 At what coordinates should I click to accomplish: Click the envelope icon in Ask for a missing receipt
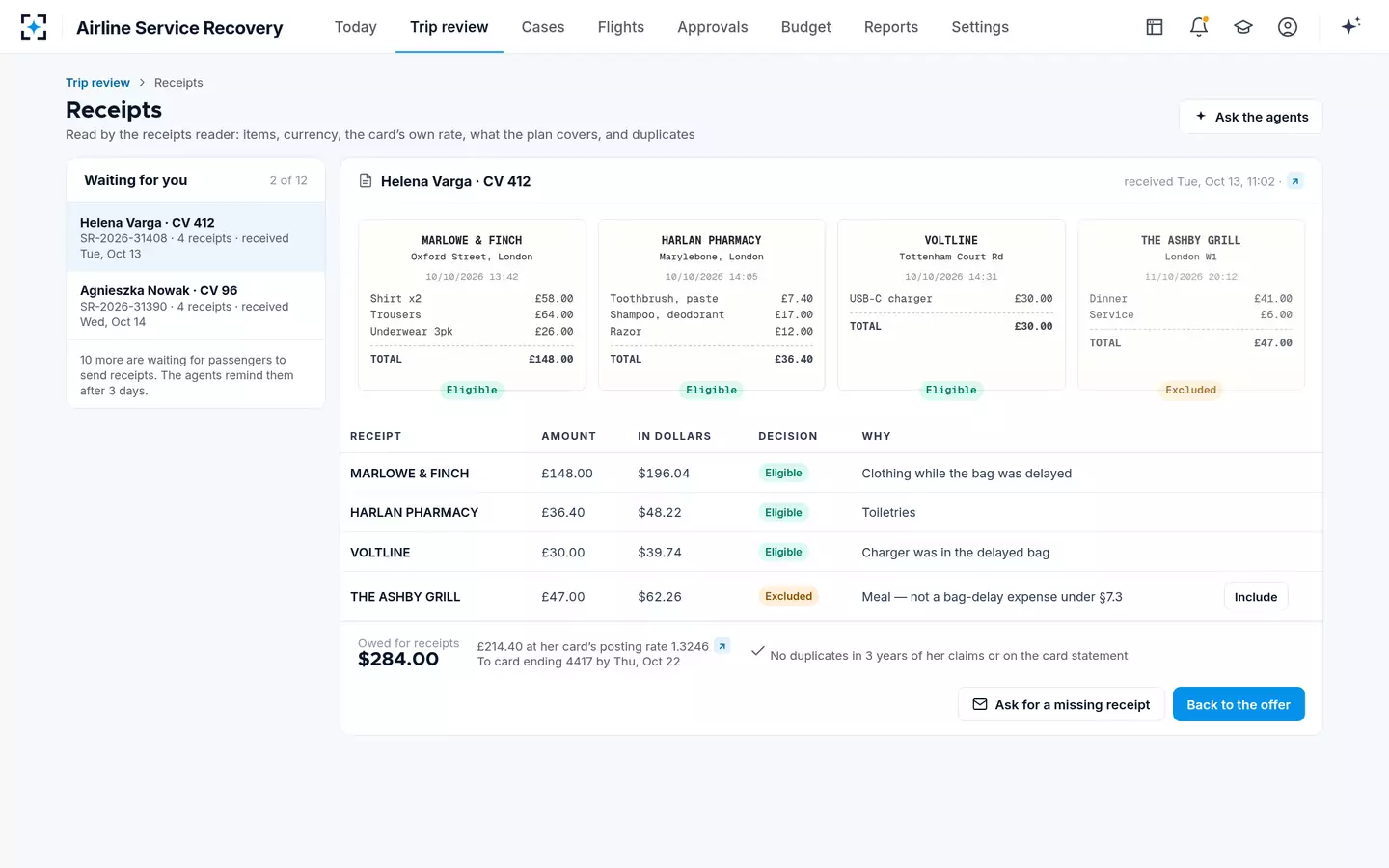click(980, 704)
